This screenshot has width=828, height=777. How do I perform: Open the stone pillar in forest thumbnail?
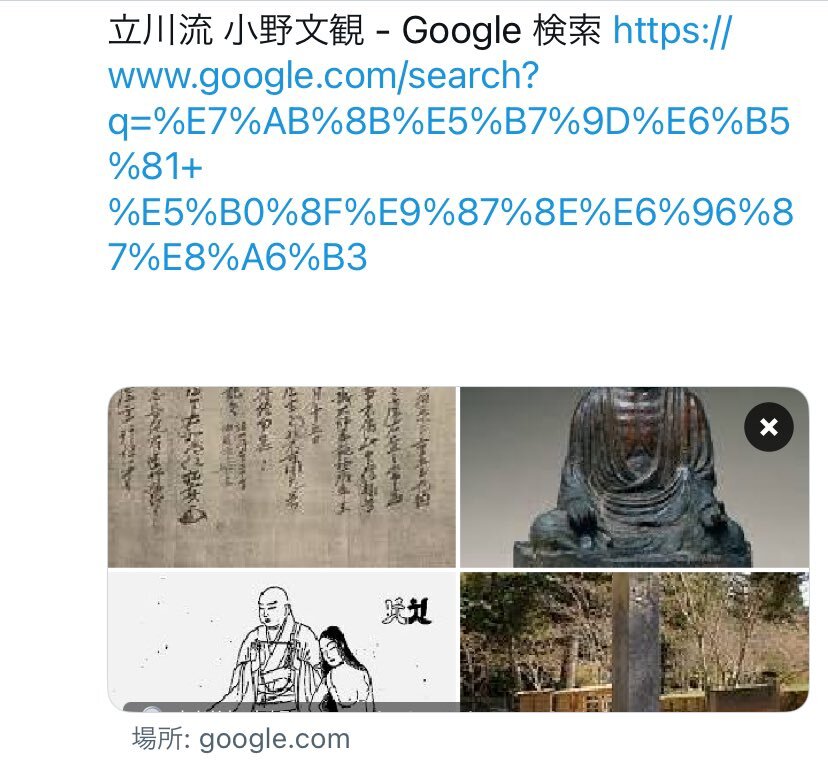tap(634, 641)
